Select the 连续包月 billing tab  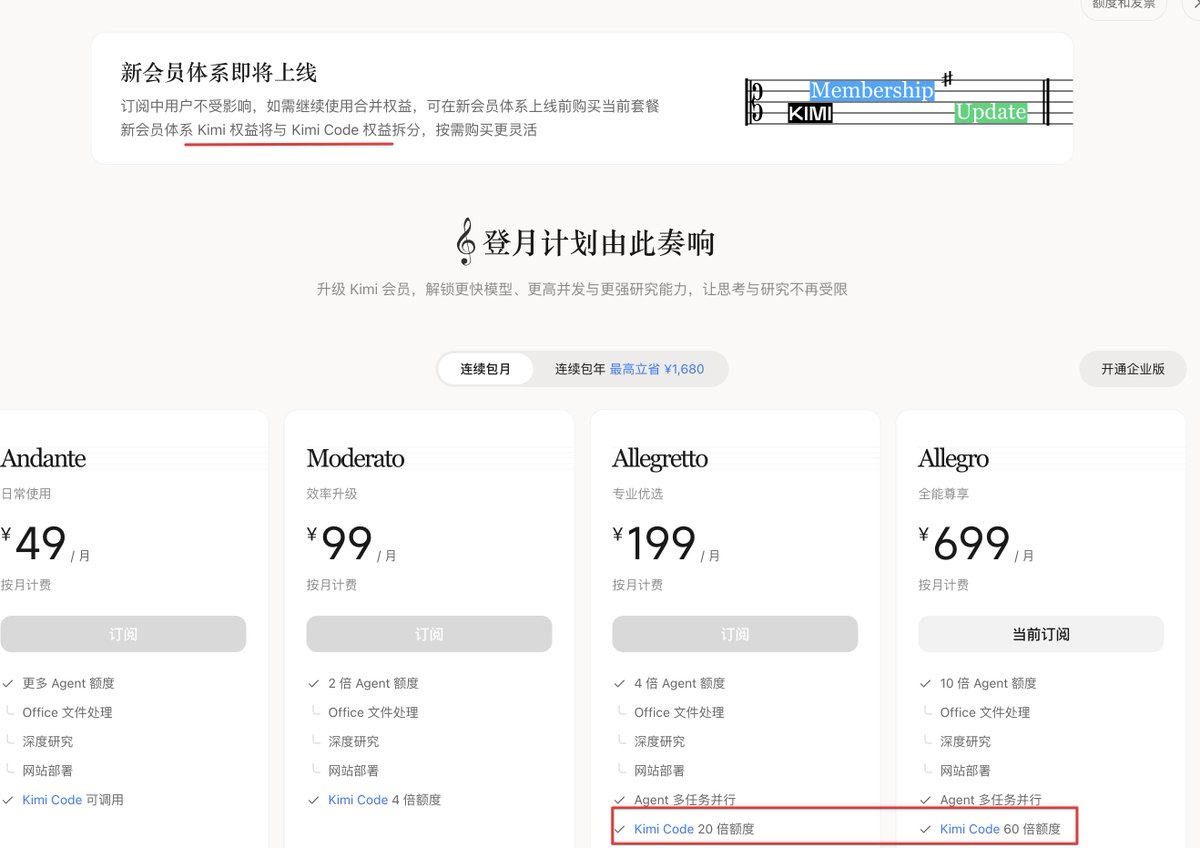coord(486,369)
